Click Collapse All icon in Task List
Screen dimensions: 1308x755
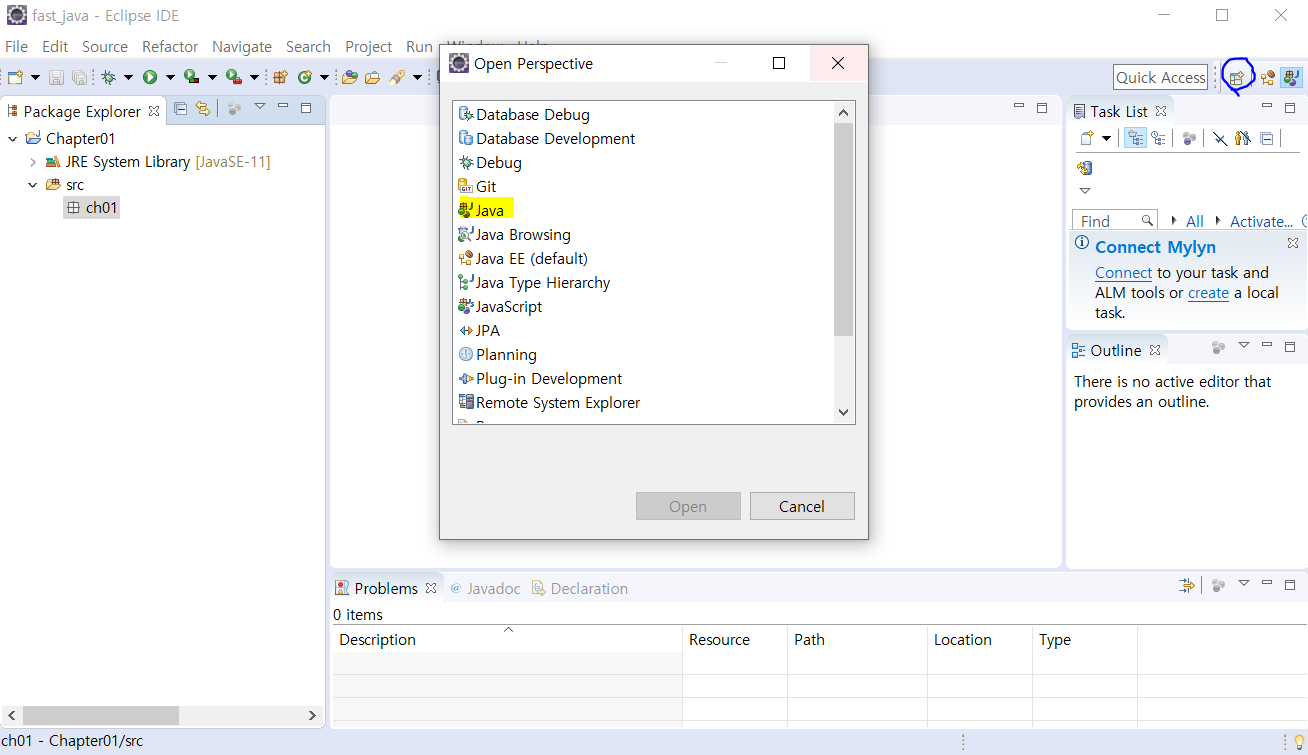(x=1267, y=138)
